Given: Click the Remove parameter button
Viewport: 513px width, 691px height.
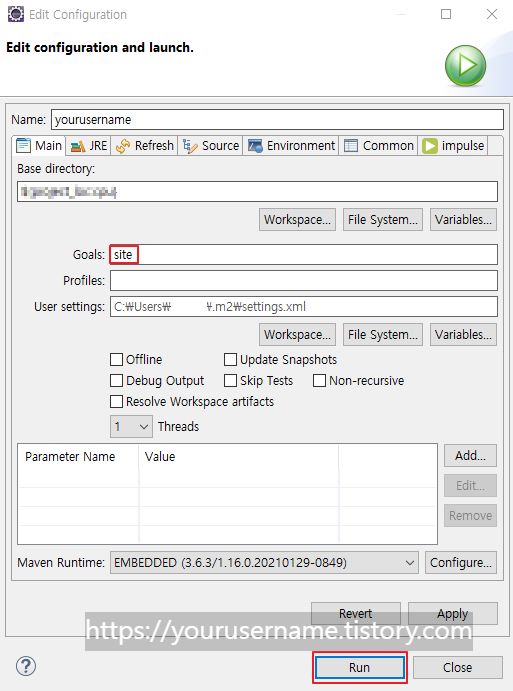Looking at the screenshot, I should click(470, 516).
